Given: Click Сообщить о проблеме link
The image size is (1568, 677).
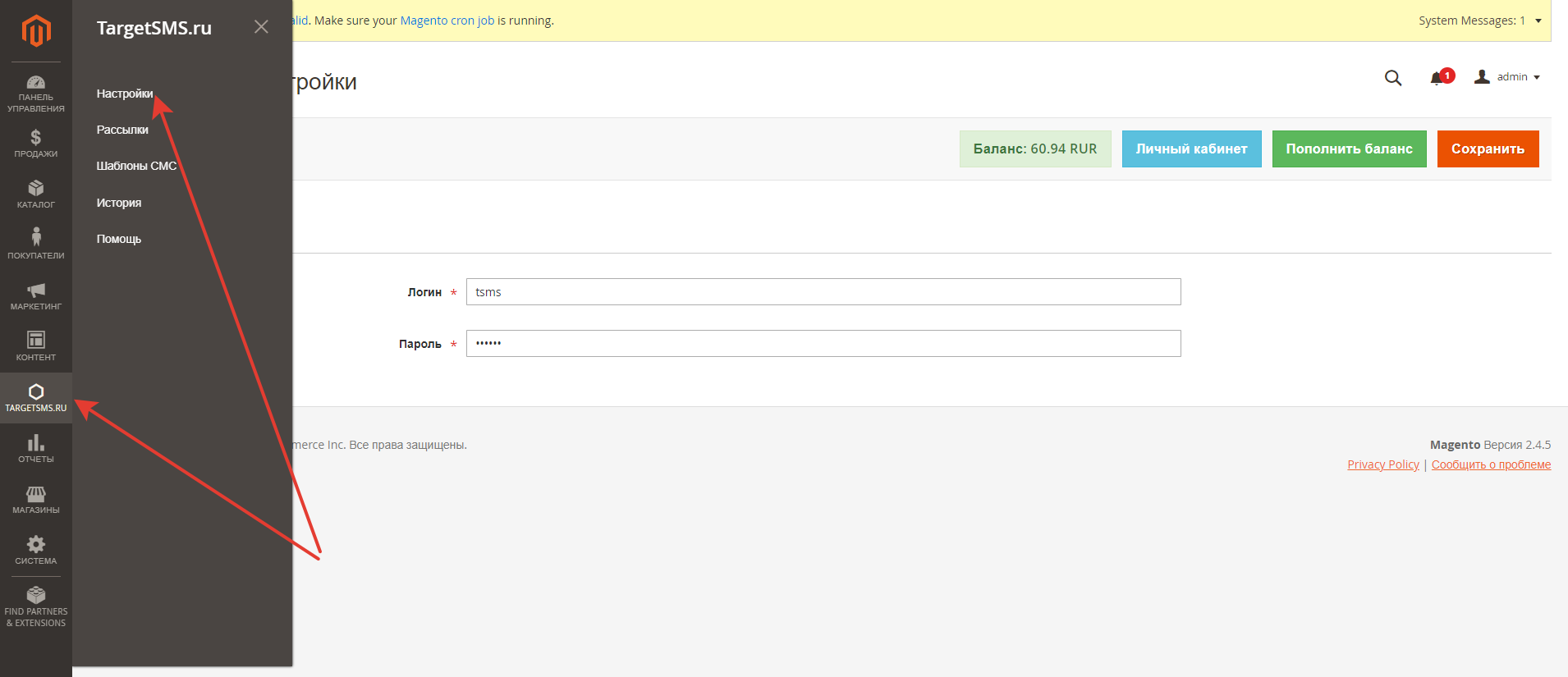Looking at the screenshot, I should click(x=1491, y=464).
